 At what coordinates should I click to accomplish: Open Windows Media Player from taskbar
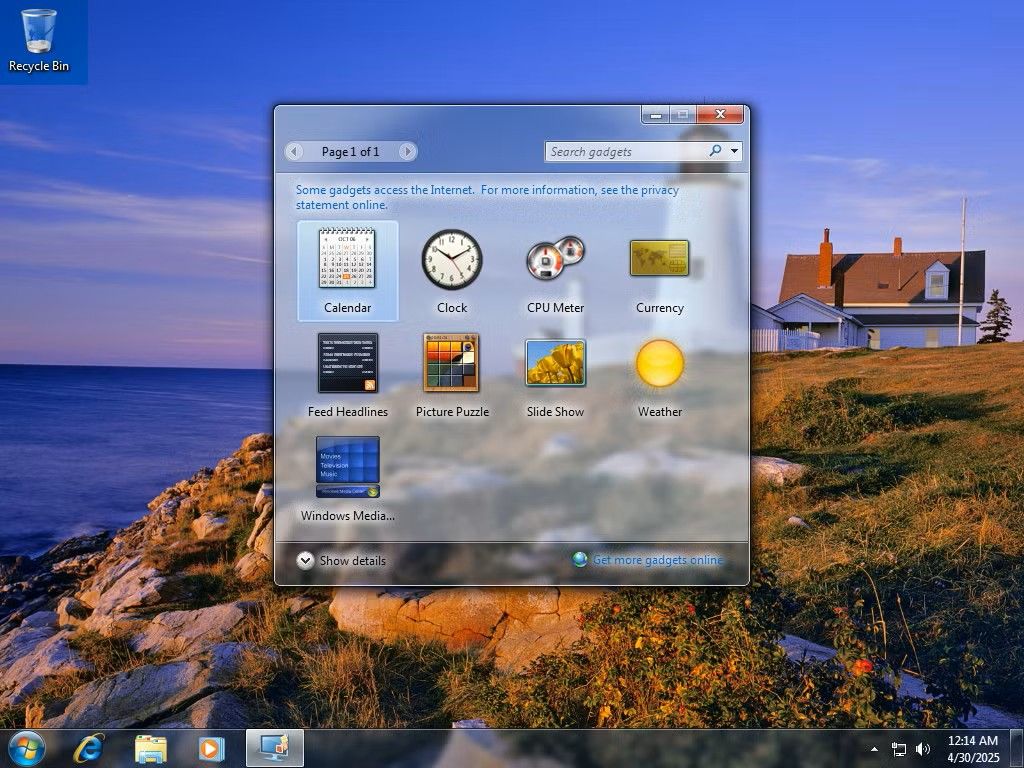click(x=212, y=747)
